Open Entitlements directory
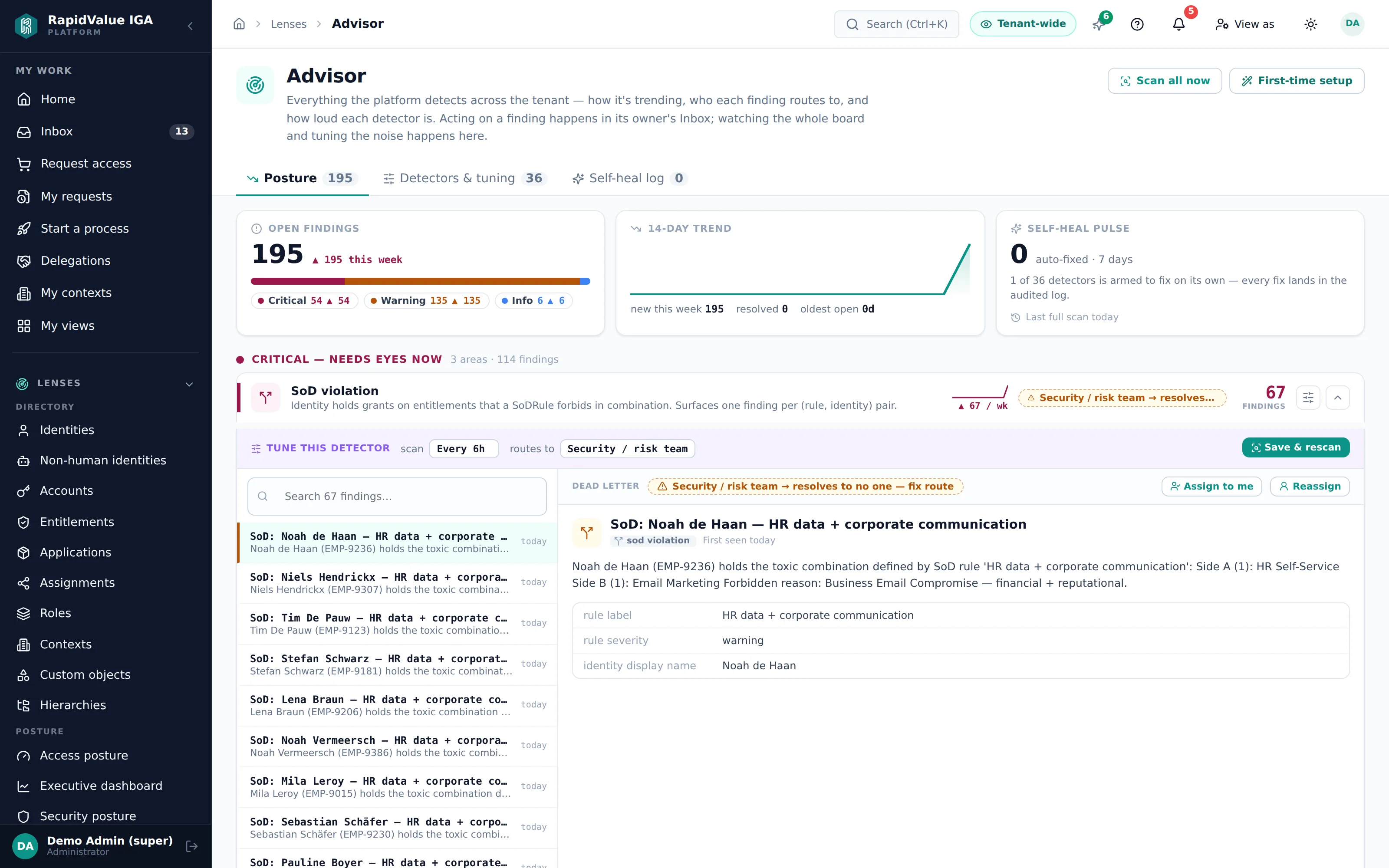 click(105, 522)
